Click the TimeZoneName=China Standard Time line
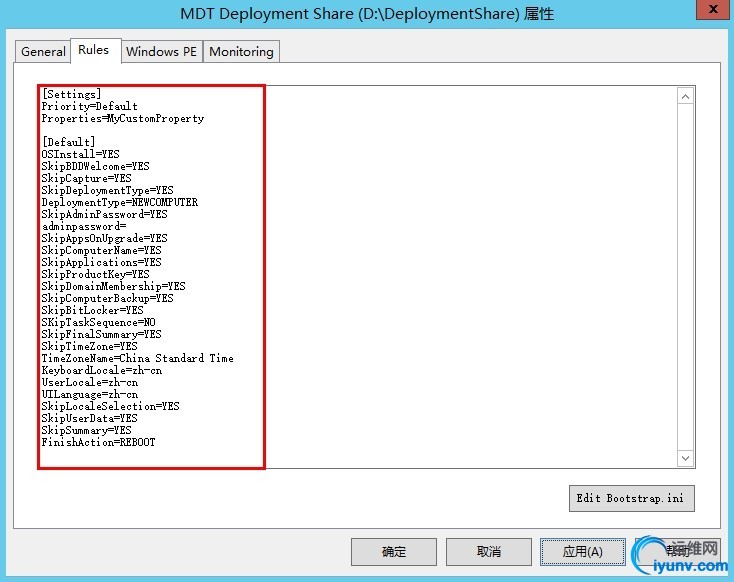Image resolution: width=734 pixels, height=582 pixels. 138,359
